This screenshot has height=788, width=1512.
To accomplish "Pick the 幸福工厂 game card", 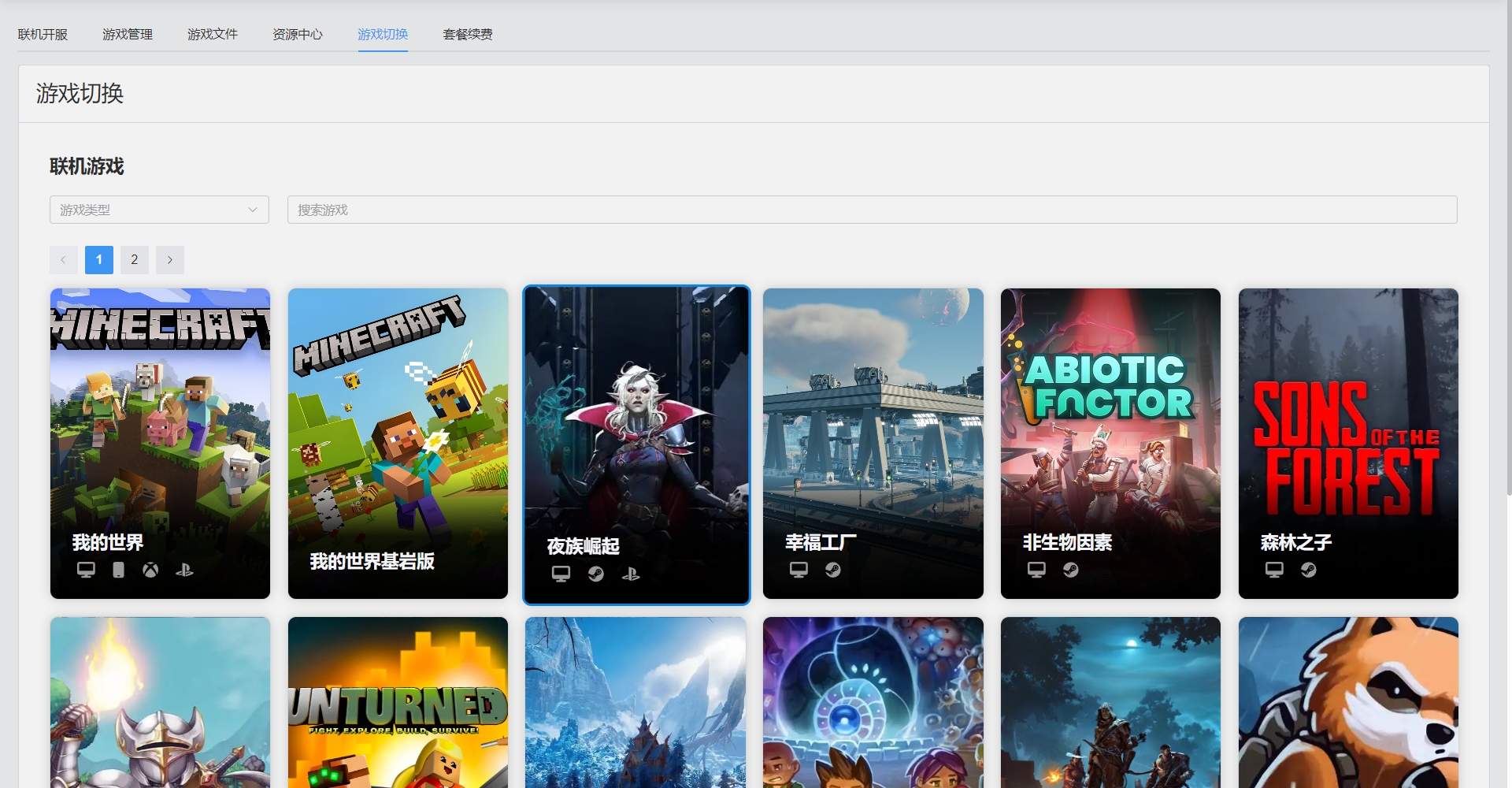I will coord(873,444).
